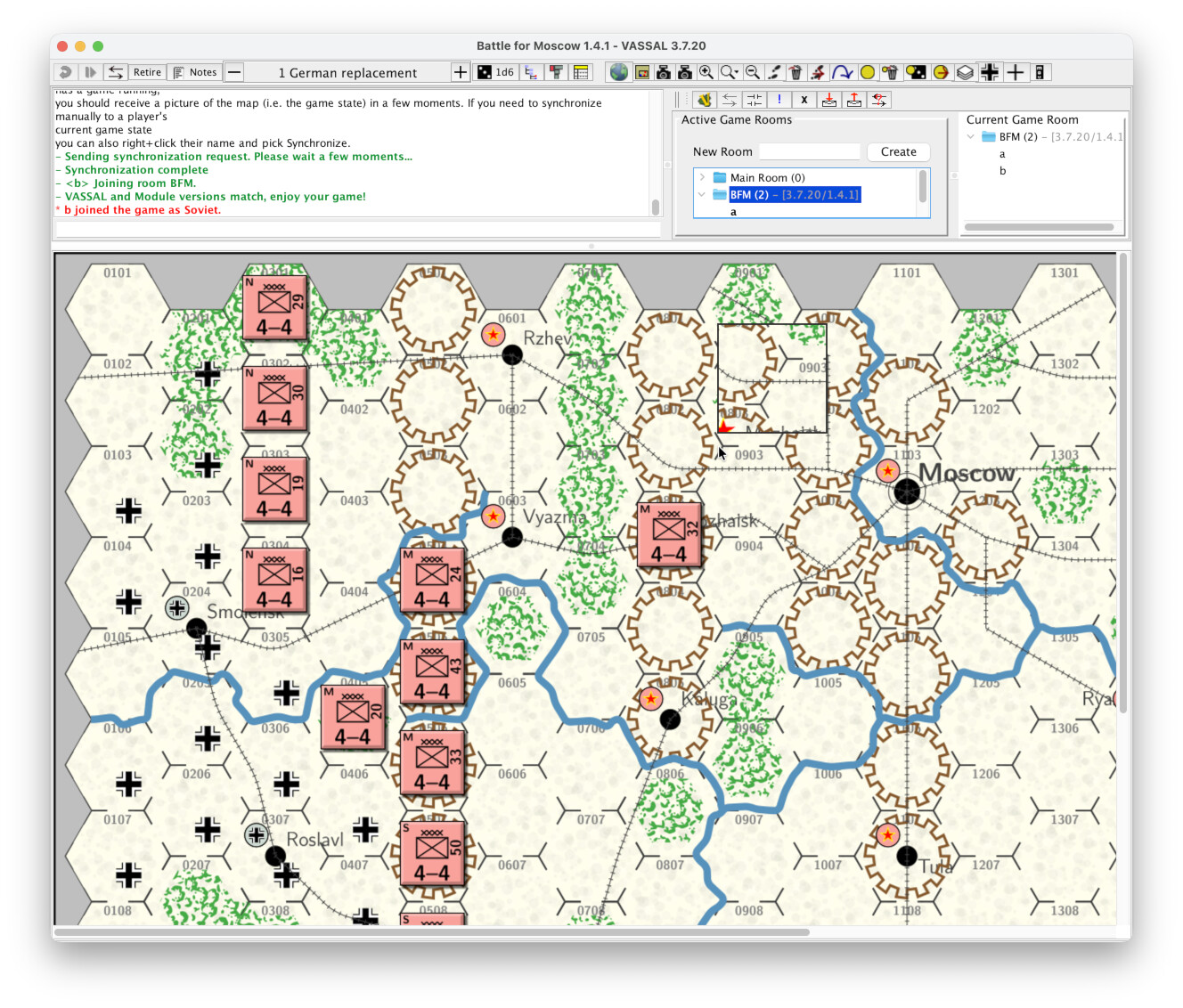Click the globe icon in toolbar

coord(618,72)
